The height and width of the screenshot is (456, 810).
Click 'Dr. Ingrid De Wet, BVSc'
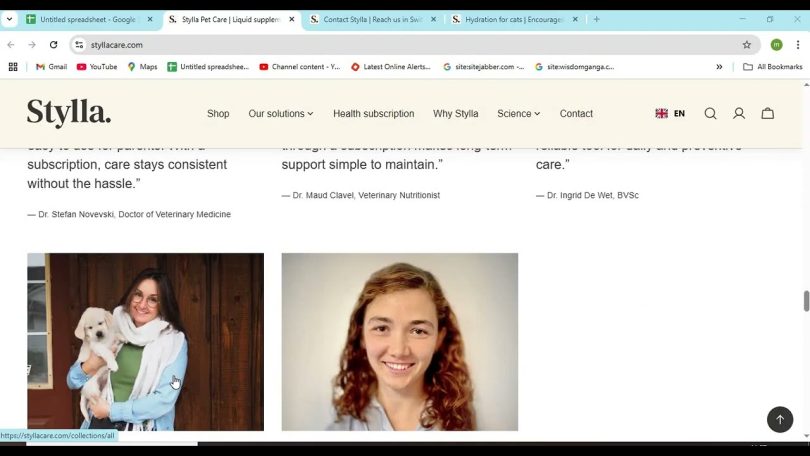[x=593, y=195]
